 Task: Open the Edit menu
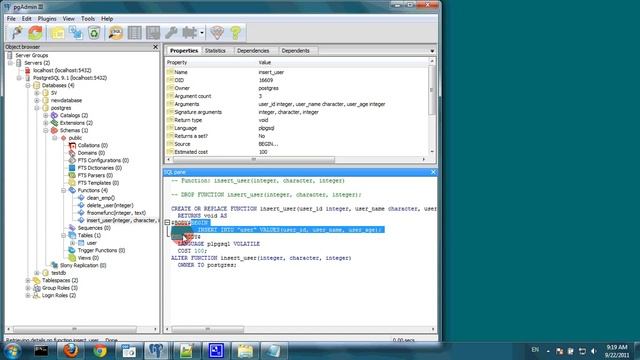tap(27, 19)
